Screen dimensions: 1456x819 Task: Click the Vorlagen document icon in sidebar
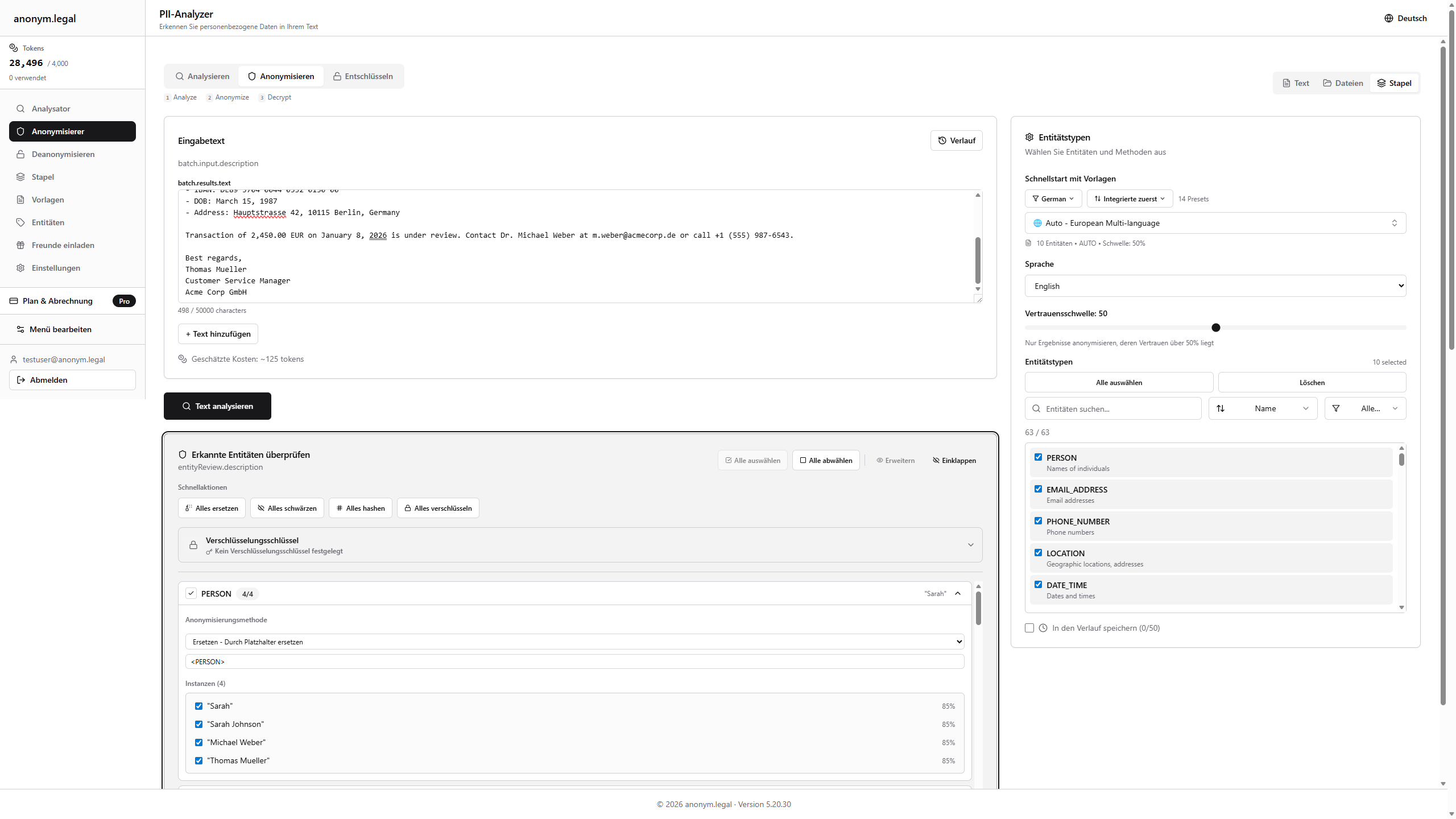point(20,200)
